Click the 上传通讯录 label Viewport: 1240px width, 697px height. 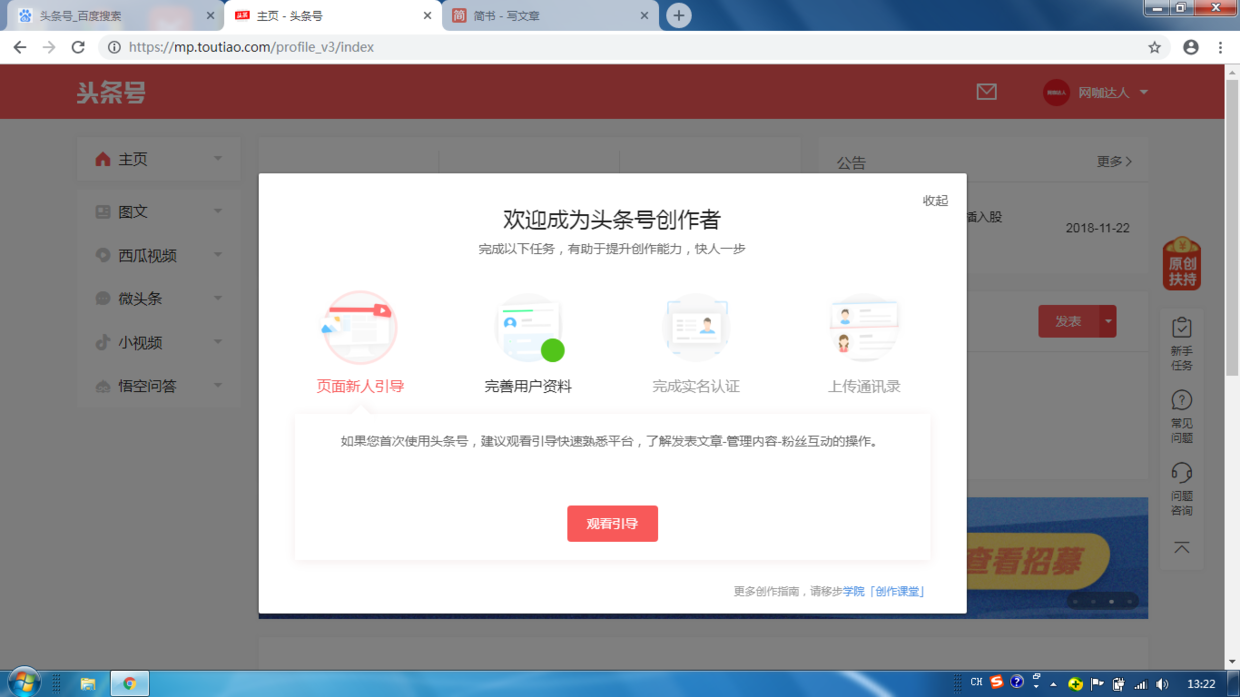[x=864, y=386]
